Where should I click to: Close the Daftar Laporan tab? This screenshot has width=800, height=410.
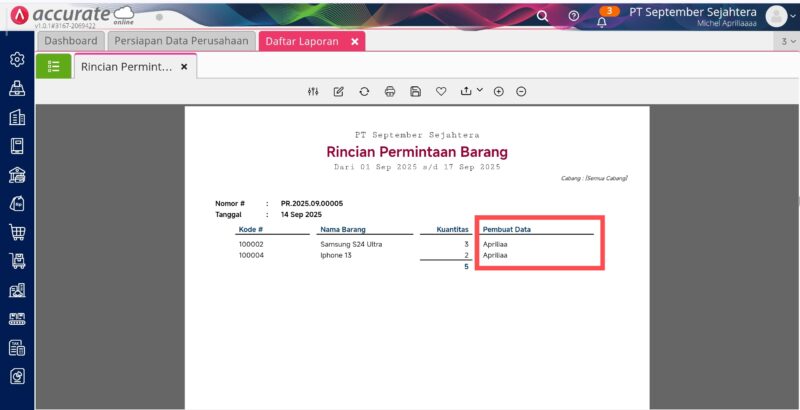pyautogui.click(x=355, y=41)
